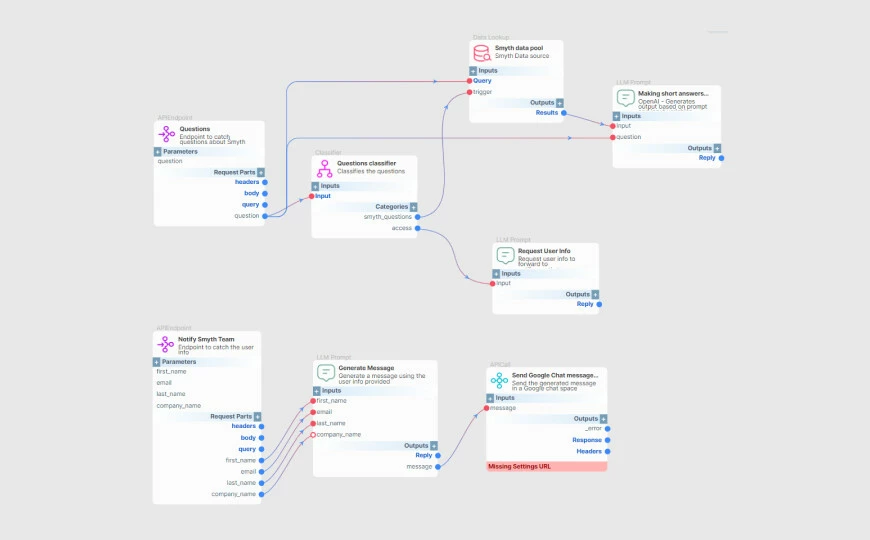Click the Questions node query output port
This screenshot has width=870, height=540.
tap(265, 205)
